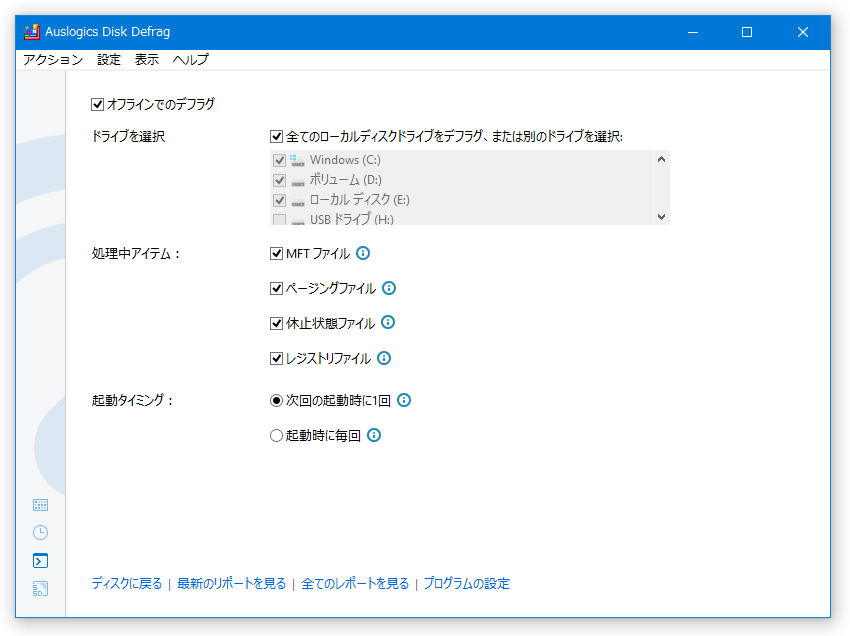Click the info icon next to レジストリファイル
The height and width of the screenshot is (636, 850).
[x=384, y=358]
